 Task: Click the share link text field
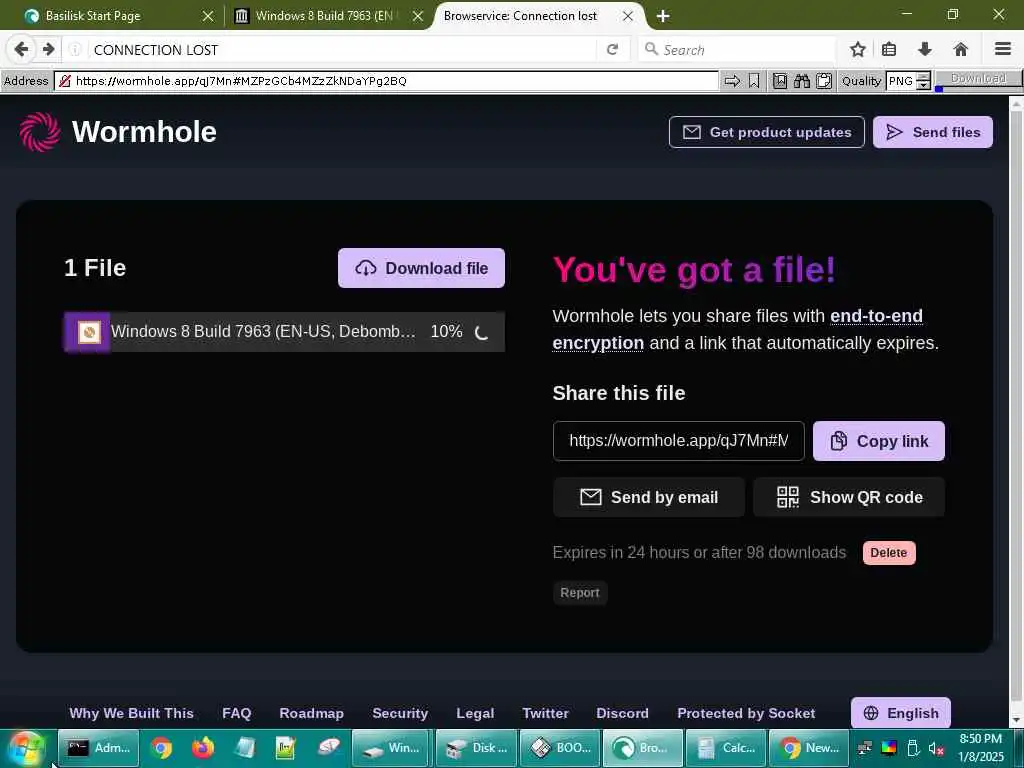679,441
